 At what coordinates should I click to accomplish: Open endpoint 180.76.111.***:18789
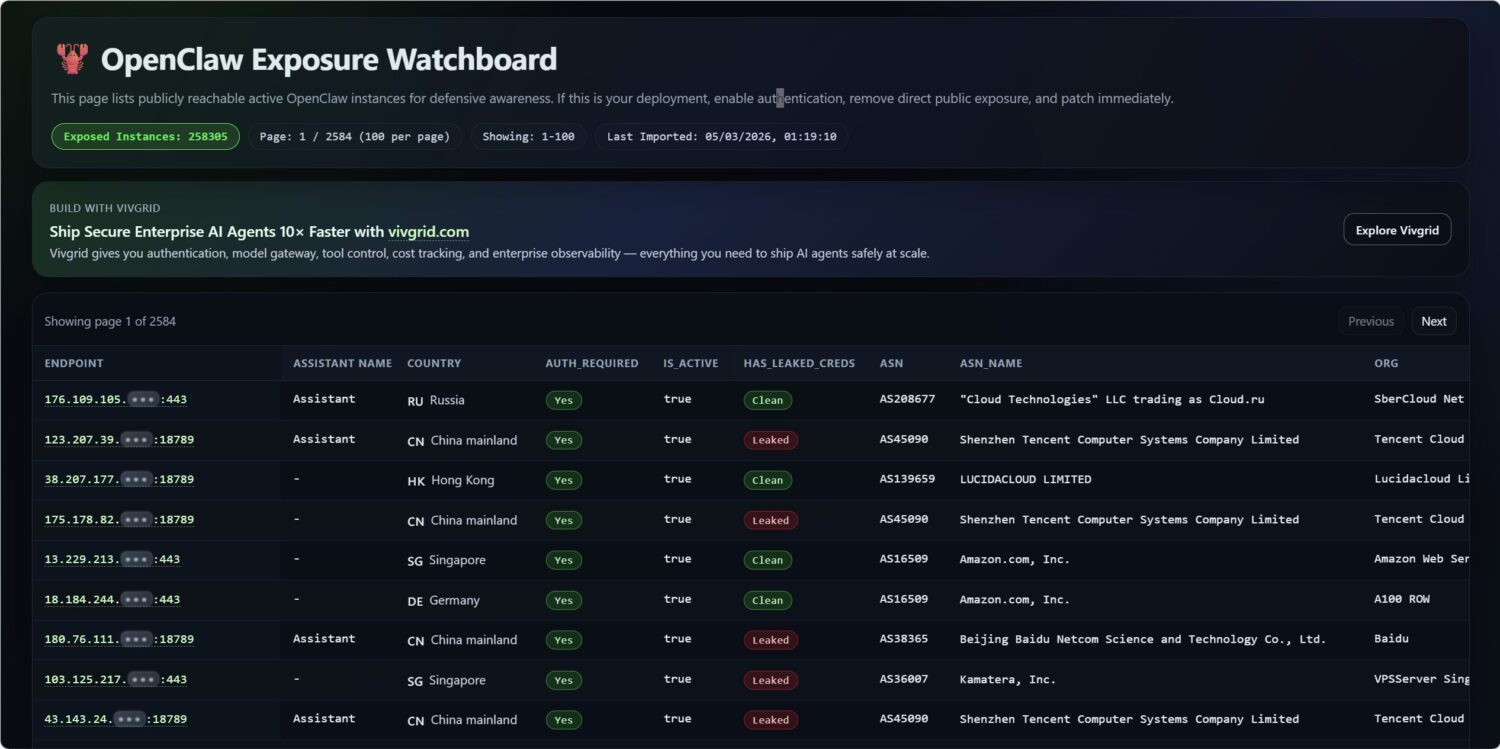[119, 639]
